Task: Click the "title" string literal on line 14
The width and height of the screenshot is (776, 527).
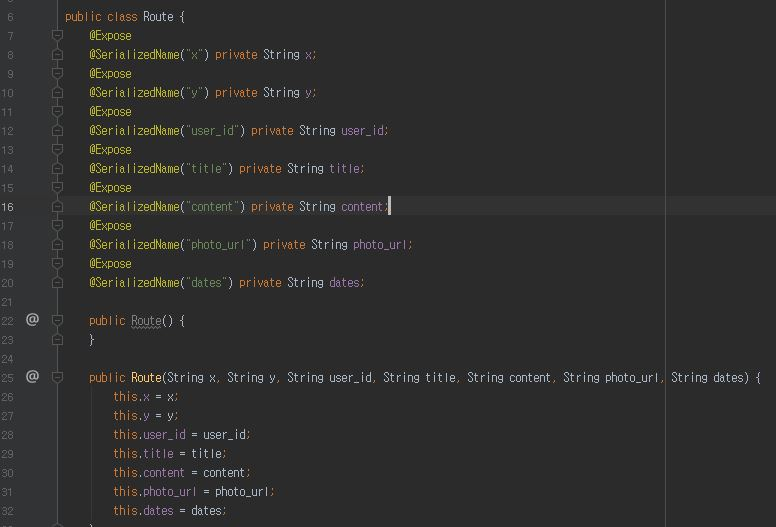Action: 206,169
